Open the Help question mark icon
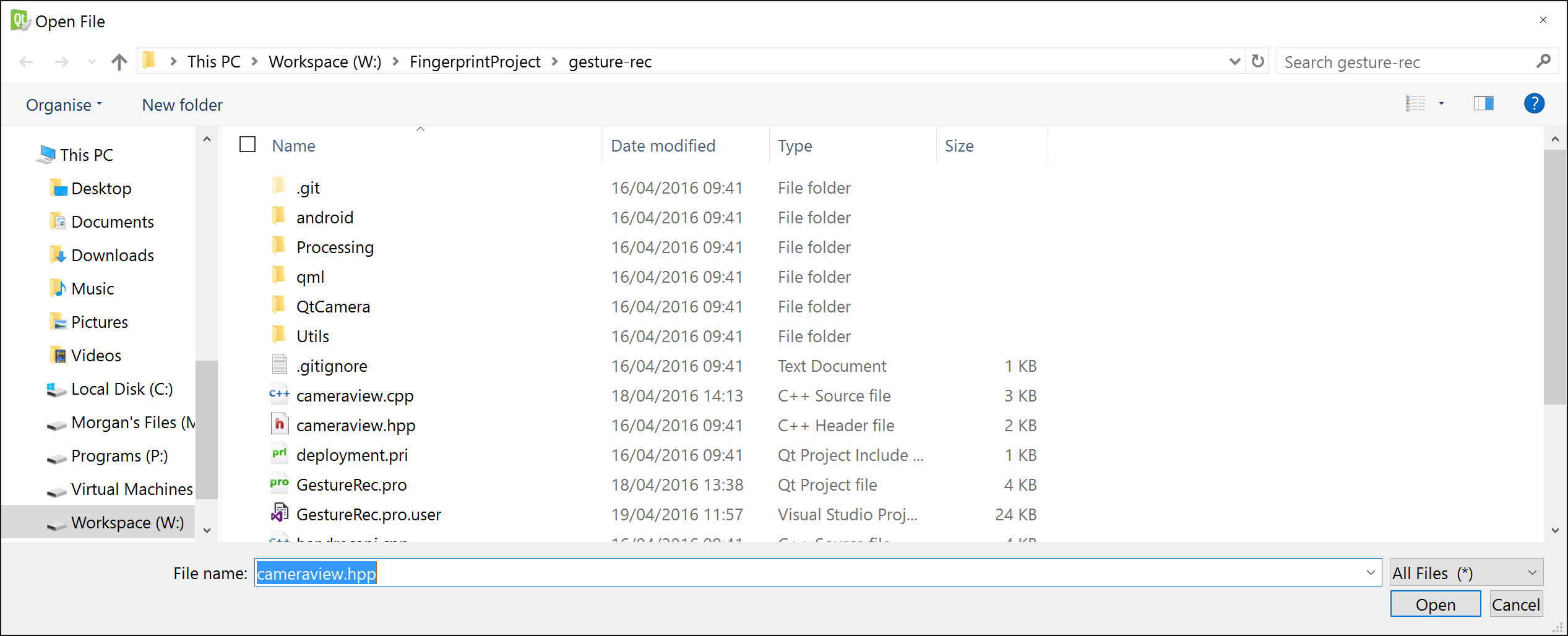1568x636 pixels. (x=1533, y=104)
